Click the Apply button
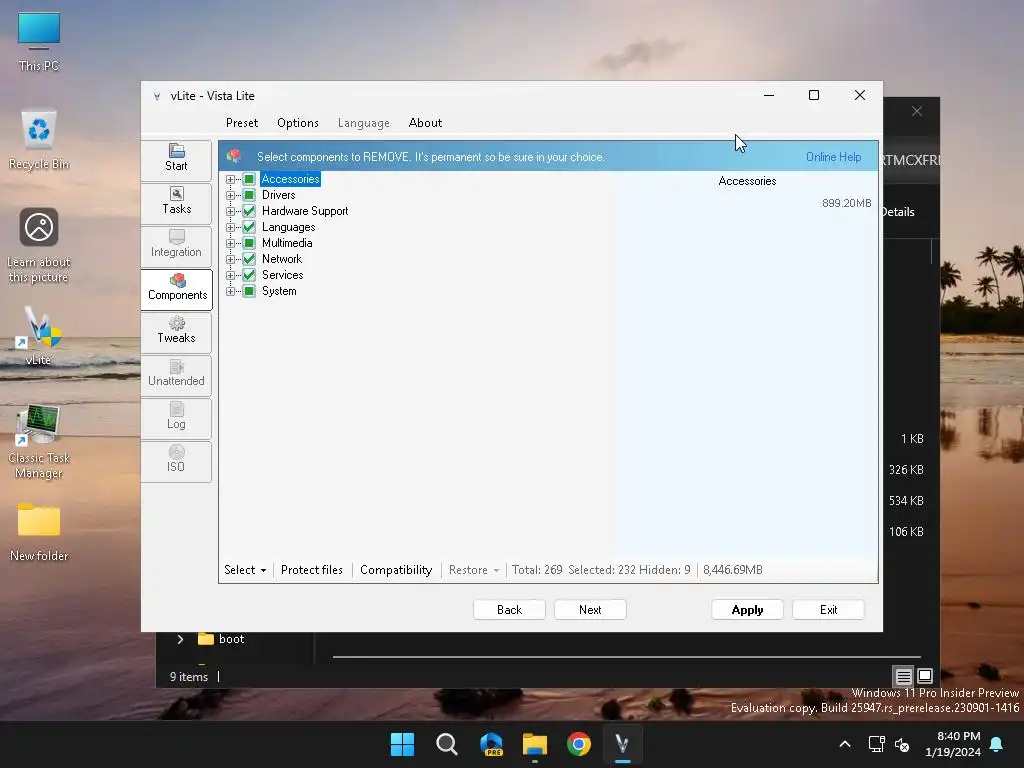 point(747,609)
